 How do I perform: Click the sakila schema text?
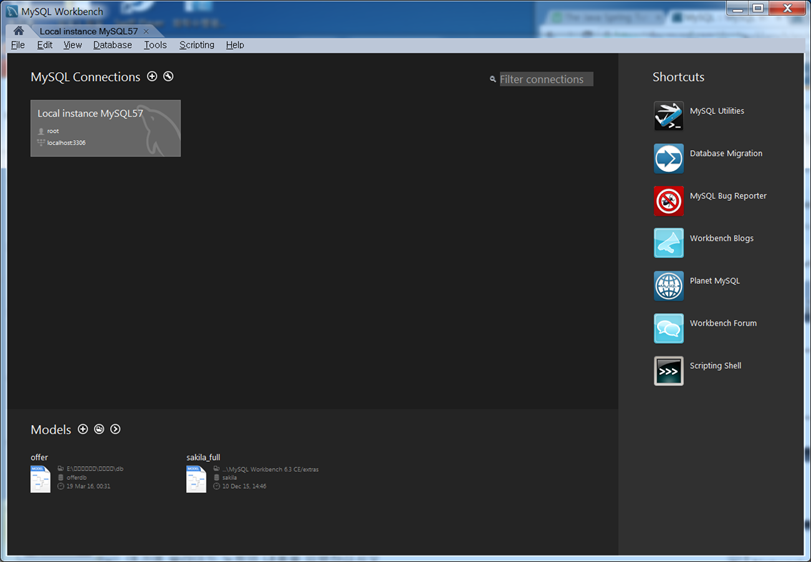coord(229,477)
